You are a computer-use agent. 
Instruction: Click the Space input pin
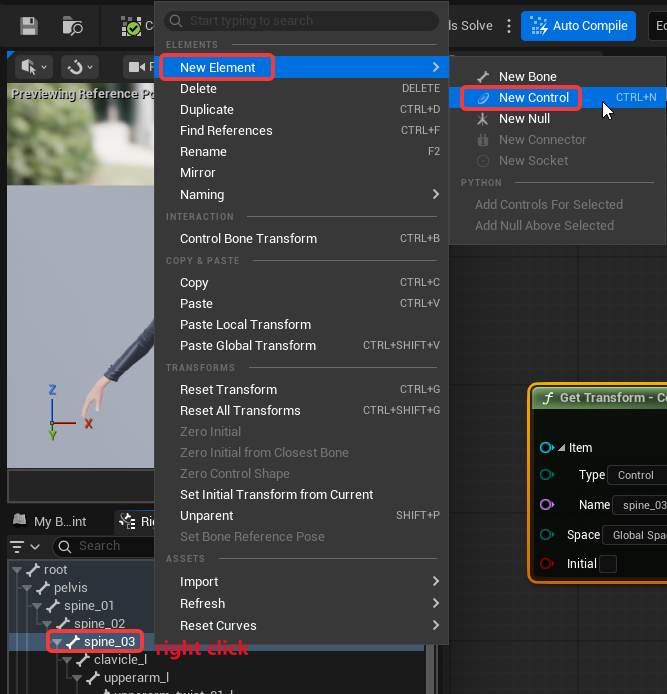(547, 535)
